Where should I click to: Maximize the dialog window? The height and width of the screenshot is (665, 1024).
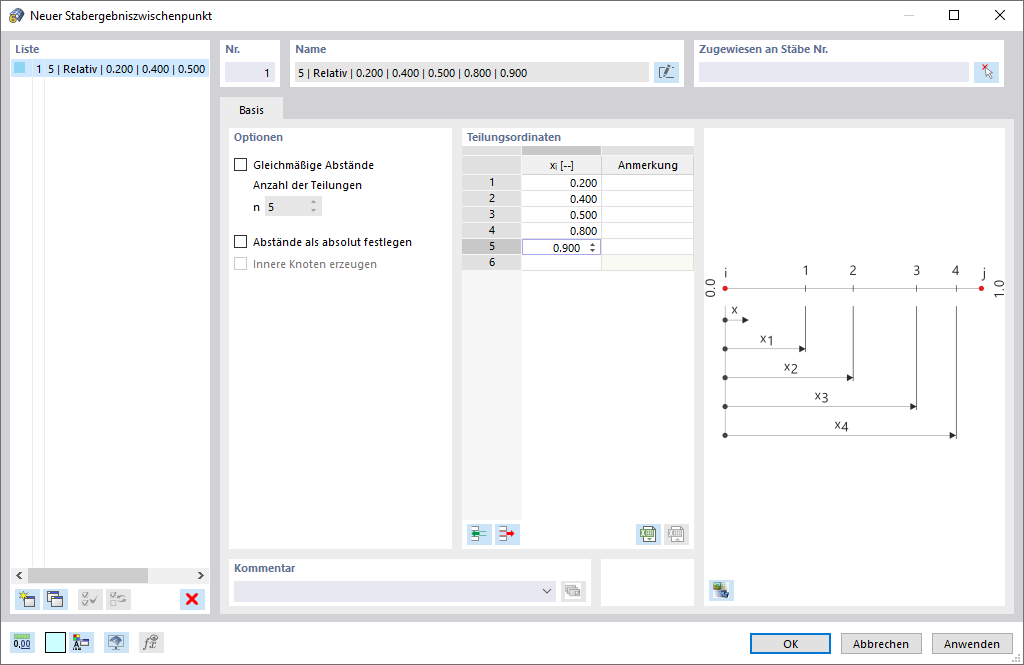[954, 15]
